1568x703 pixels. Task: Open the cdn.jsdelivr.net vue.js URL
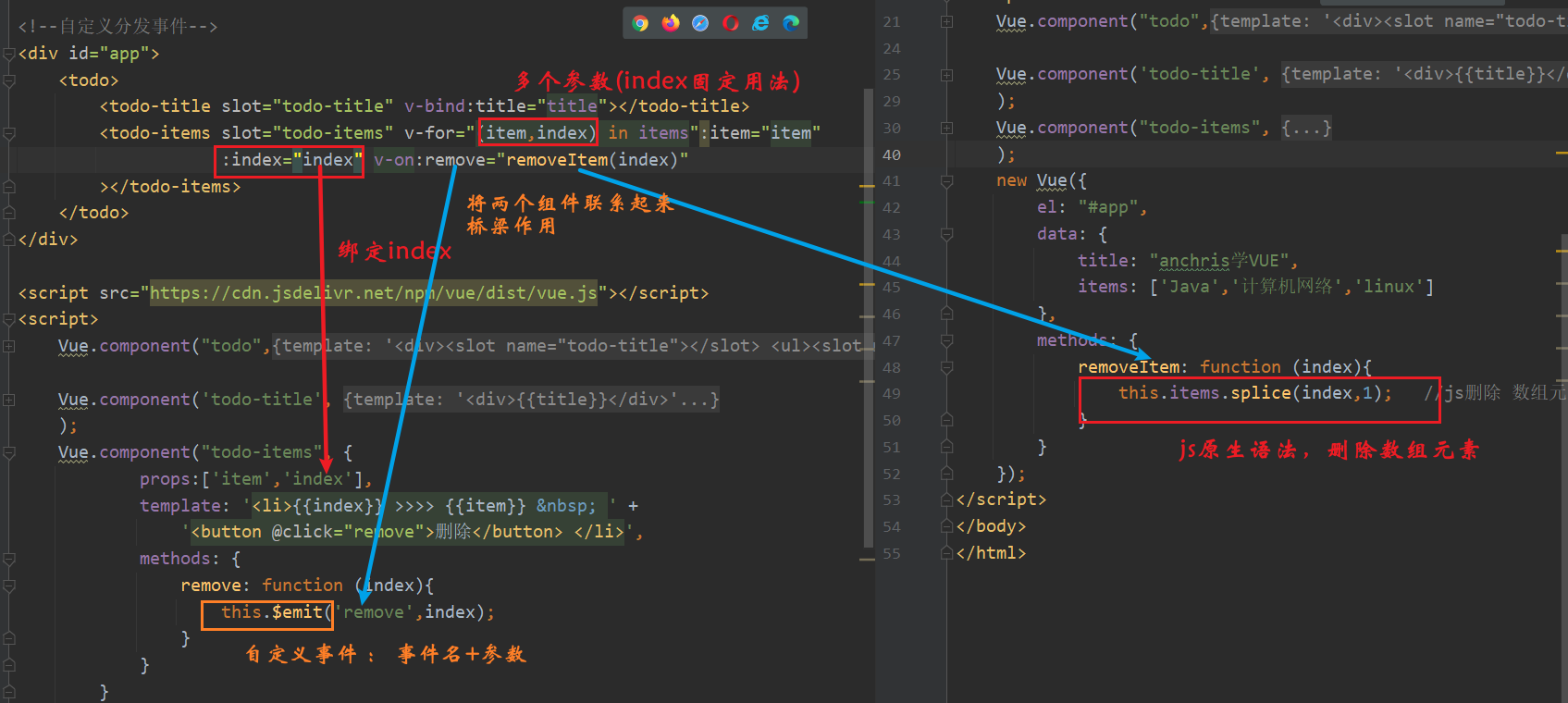374,293
